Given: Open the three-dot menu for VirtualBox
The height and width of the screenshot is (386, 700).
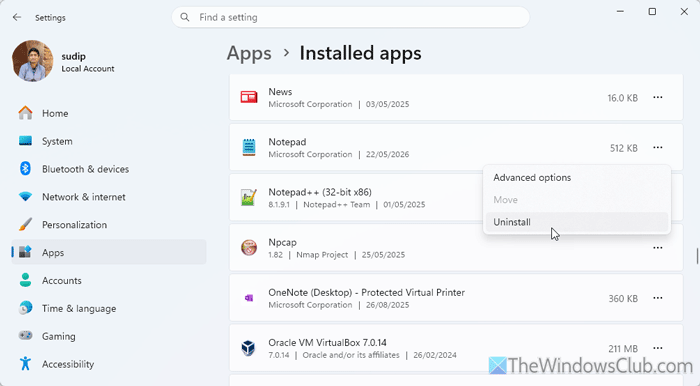Looking at the screenshot, I should pos(658,348).
